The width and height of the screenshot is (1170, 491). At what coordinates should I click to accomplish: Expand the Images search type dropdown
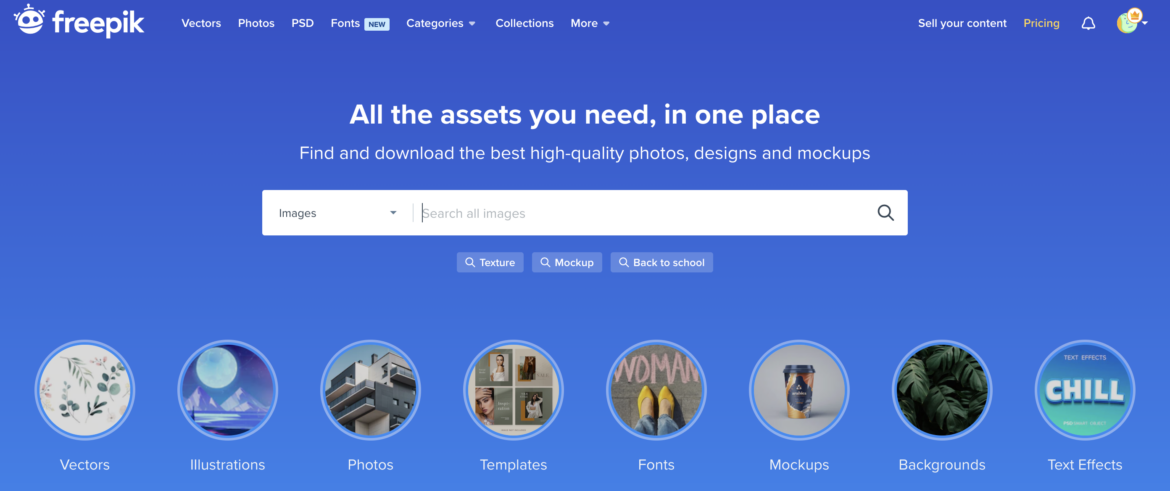coord(337,213)
